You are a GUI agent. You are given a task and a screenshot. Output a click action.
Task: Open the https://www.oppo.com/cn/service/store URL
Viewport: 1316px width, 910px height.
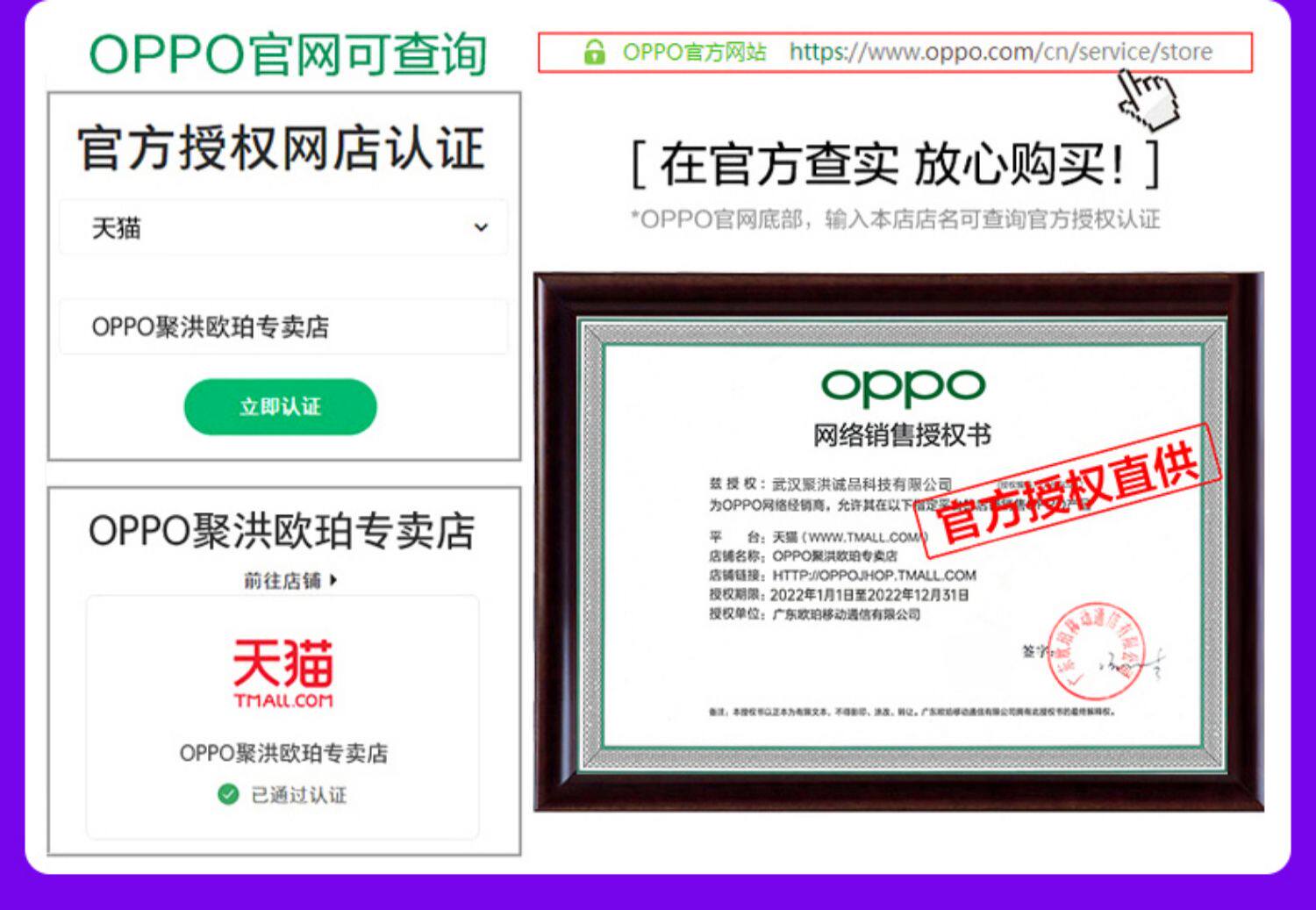pos(1000,52)
